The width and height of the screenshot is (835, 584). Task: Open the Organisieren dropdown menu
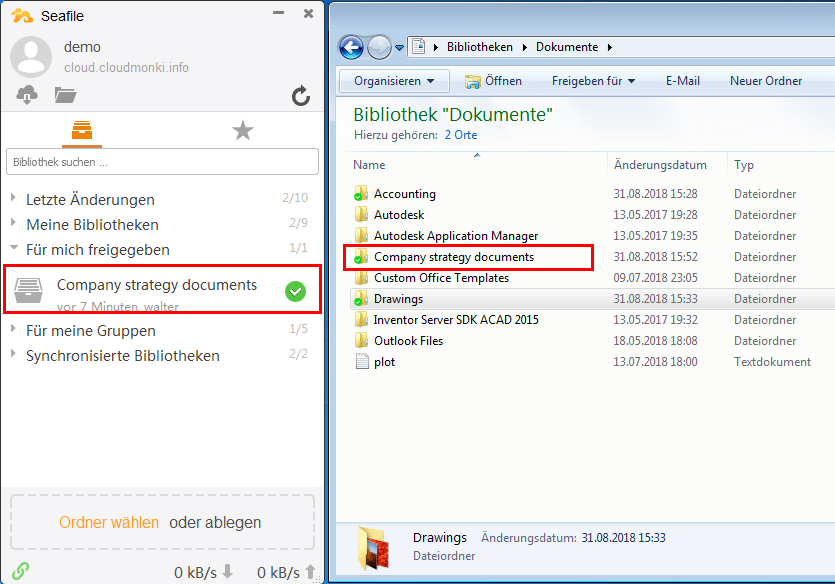394,81
